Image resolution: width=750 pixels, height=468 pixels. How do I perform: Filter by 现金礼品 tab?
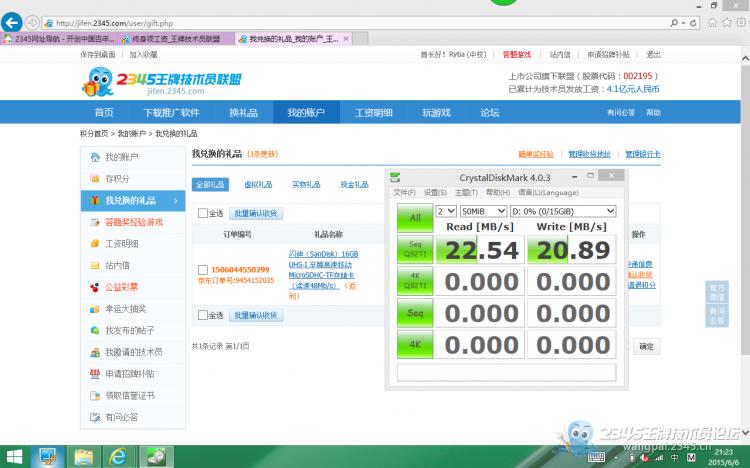[354, 185]
